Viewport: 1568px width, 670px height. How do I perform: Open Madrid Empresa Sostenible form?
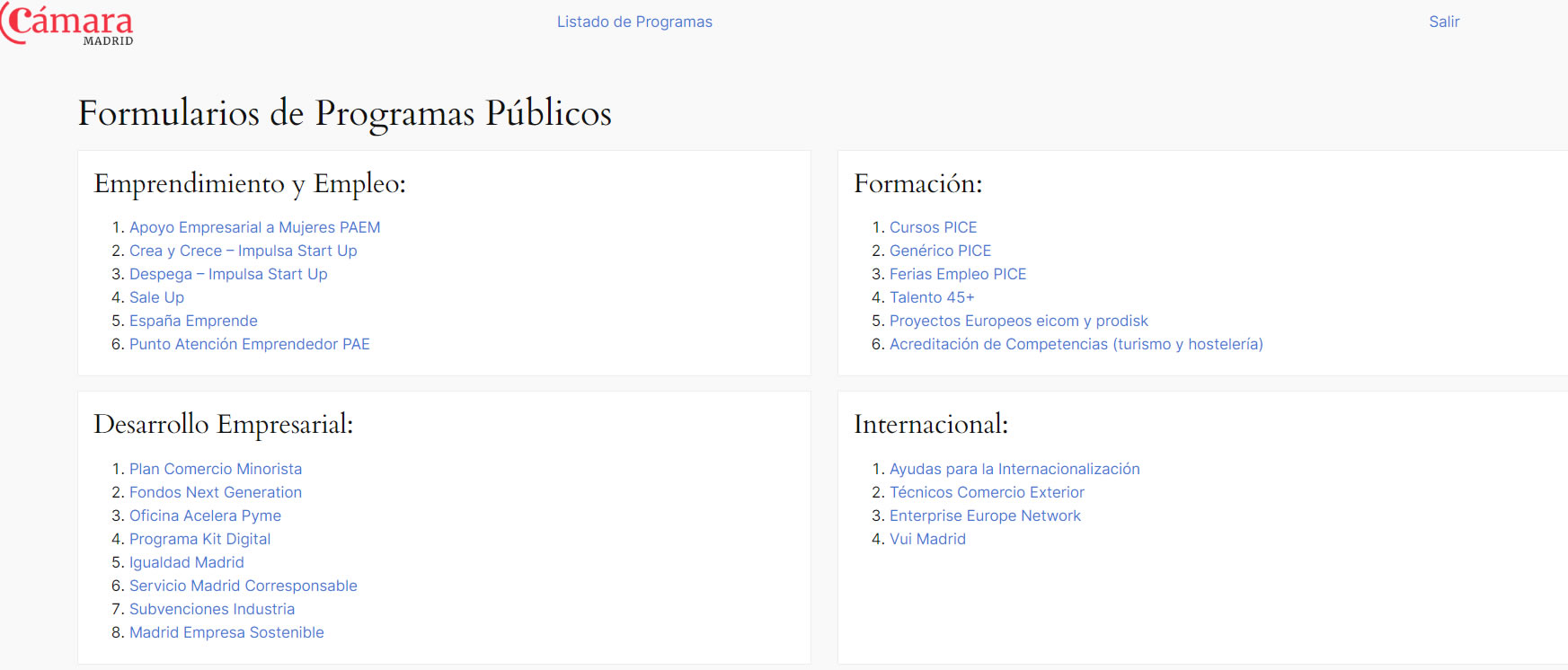[226, 632]
